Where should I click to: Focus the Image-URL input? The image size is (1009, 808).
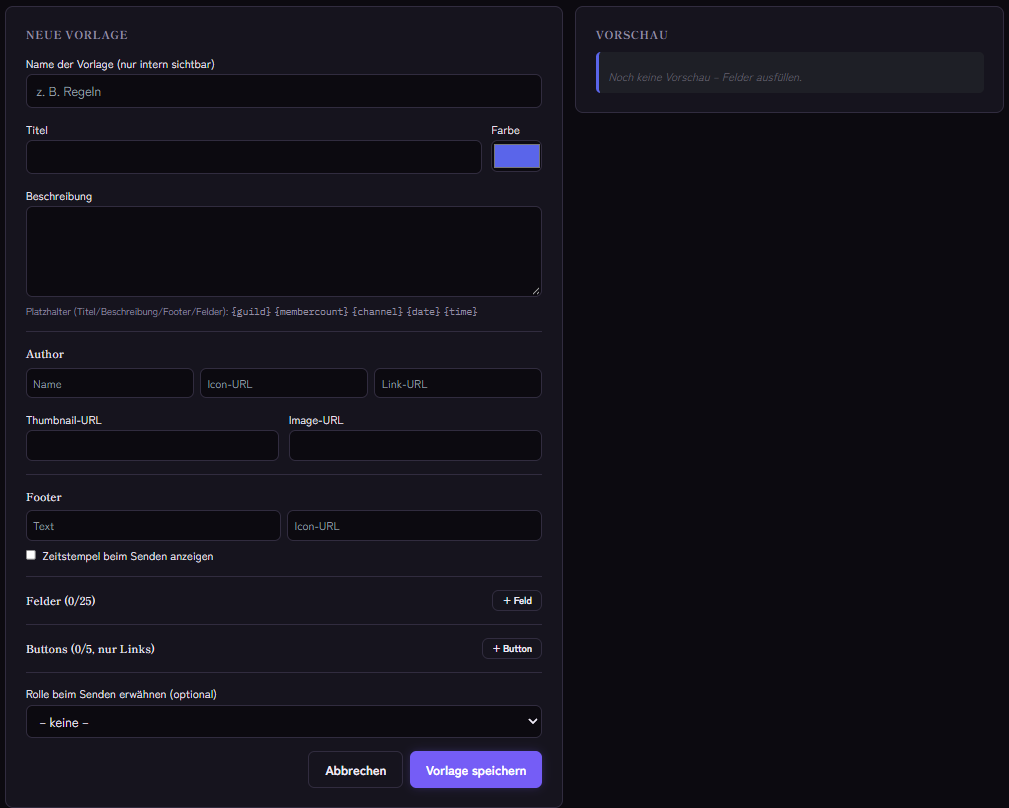click(415, 445)
